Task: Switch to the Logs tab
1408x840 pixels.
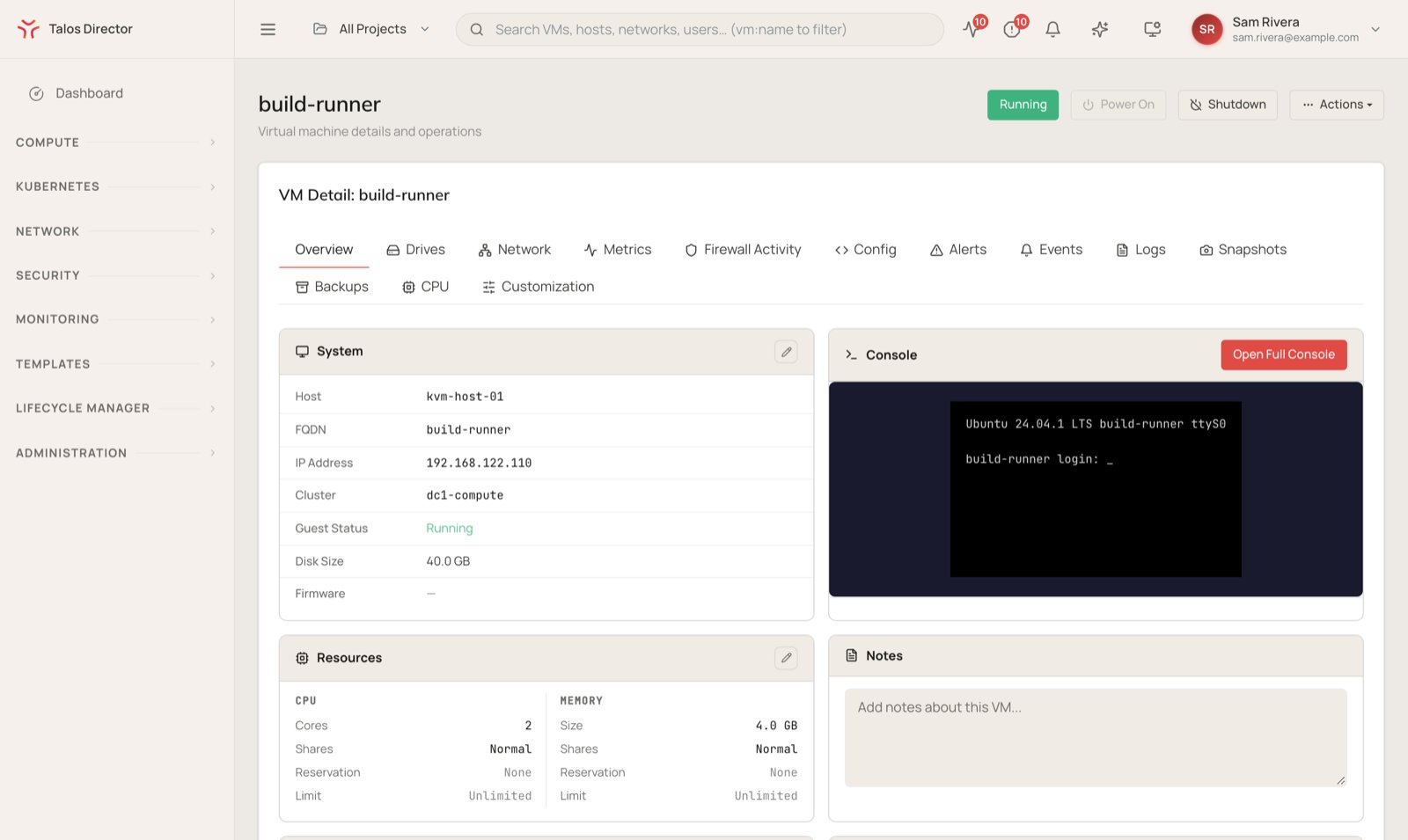Action: point(1141,250)
